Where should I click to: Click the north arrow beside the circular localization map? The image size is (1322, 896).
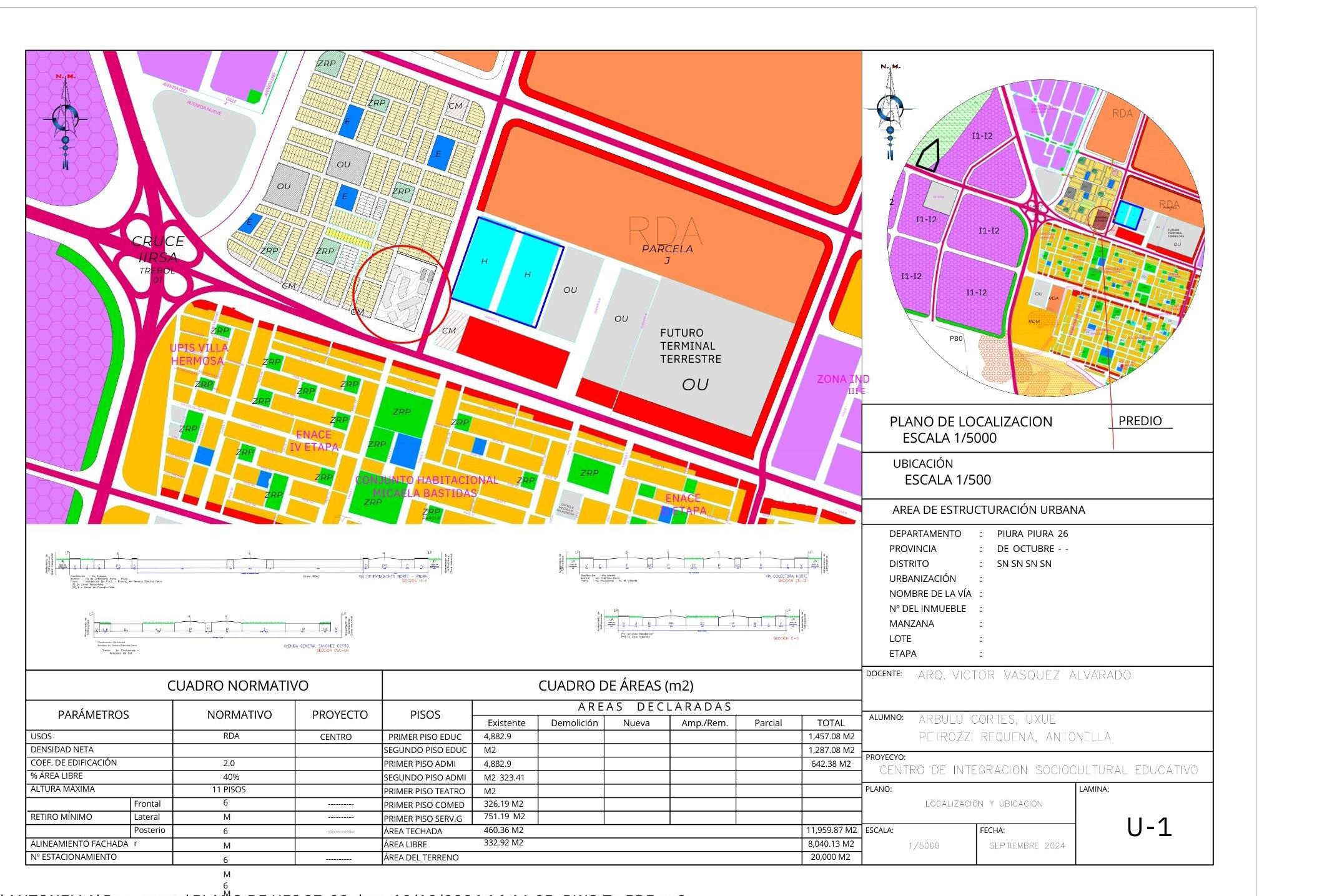tap(891, 112)
